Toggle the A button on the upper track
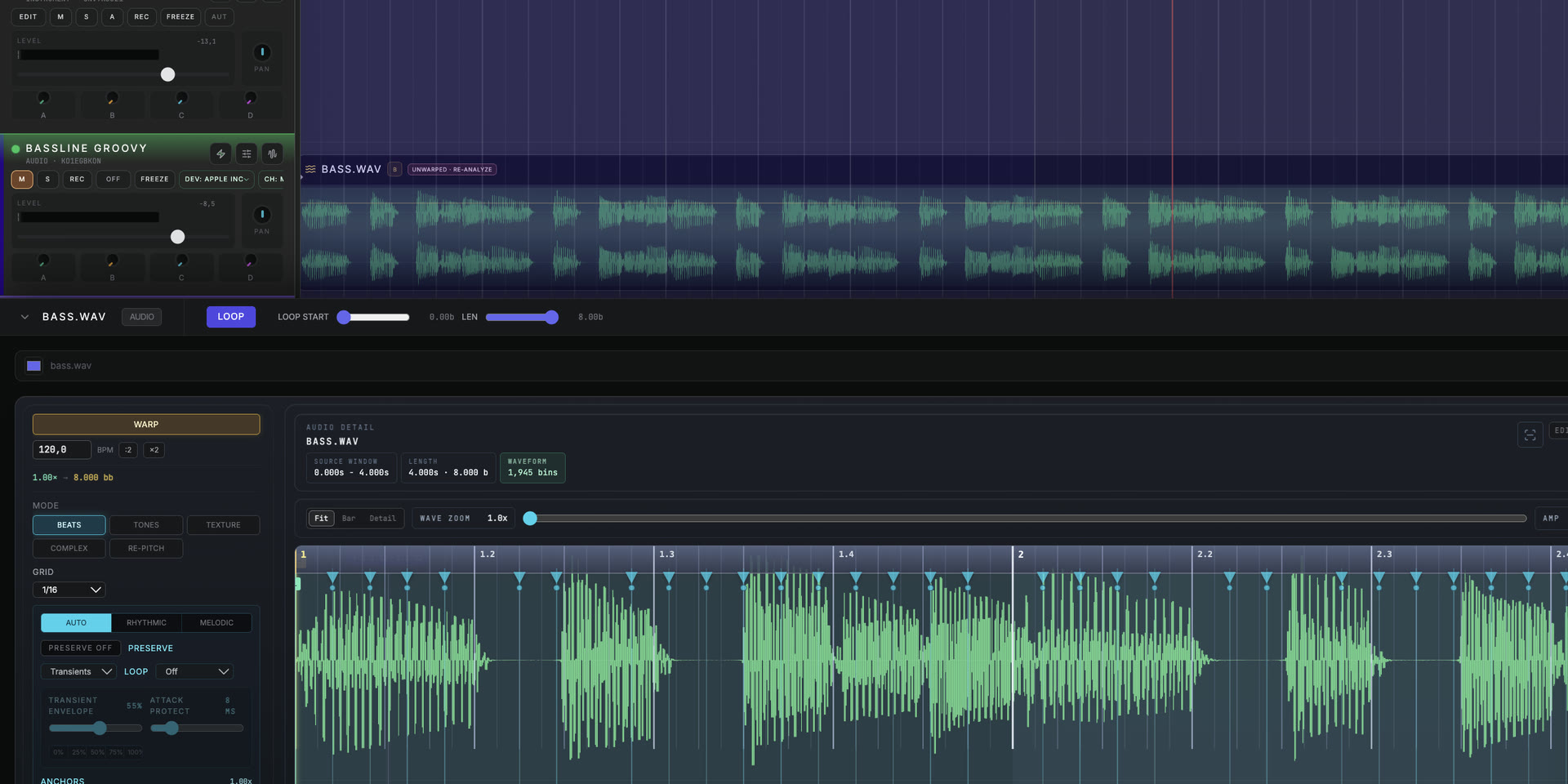1568x784 pixels. click(x=112, y=16)
